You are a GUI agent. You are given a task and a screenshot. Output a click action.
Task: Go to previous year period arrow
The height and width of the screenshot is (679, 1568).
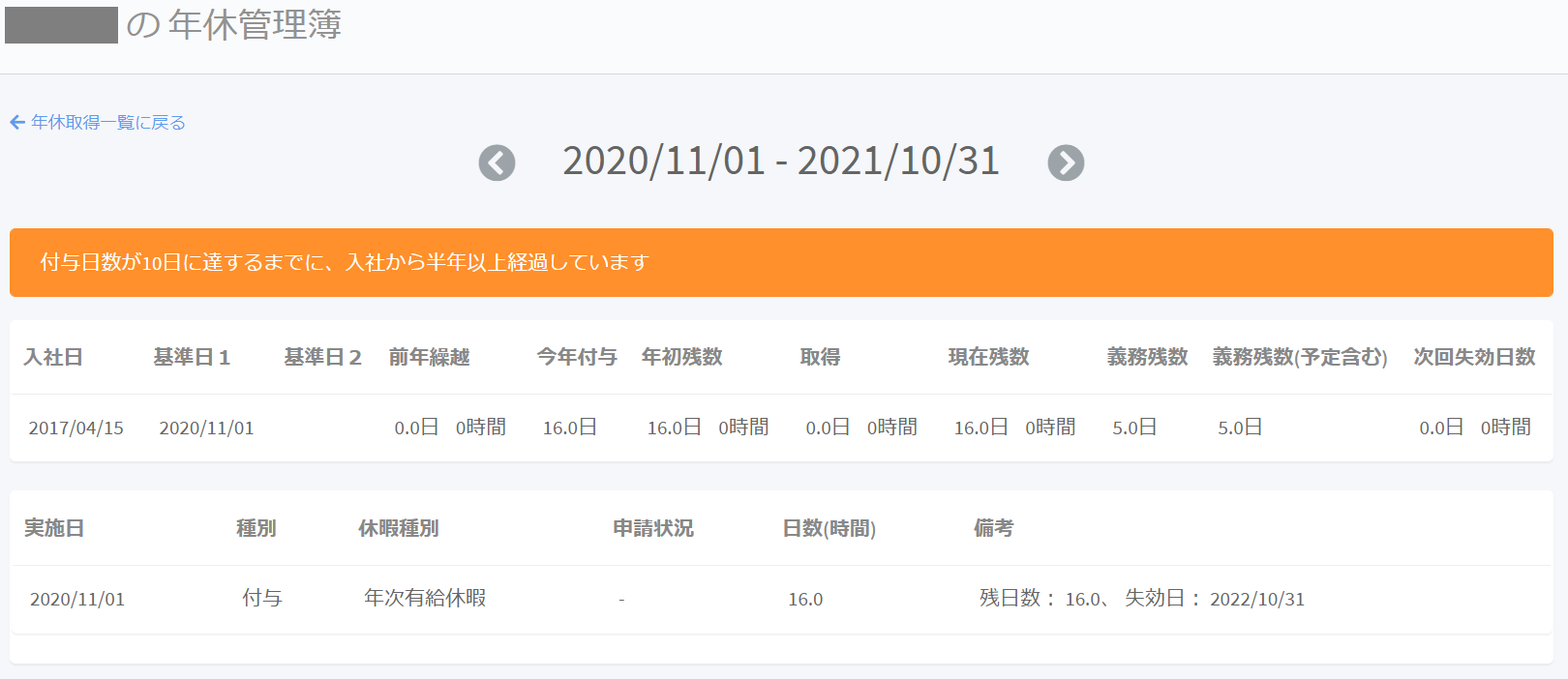tap(497, 162)
